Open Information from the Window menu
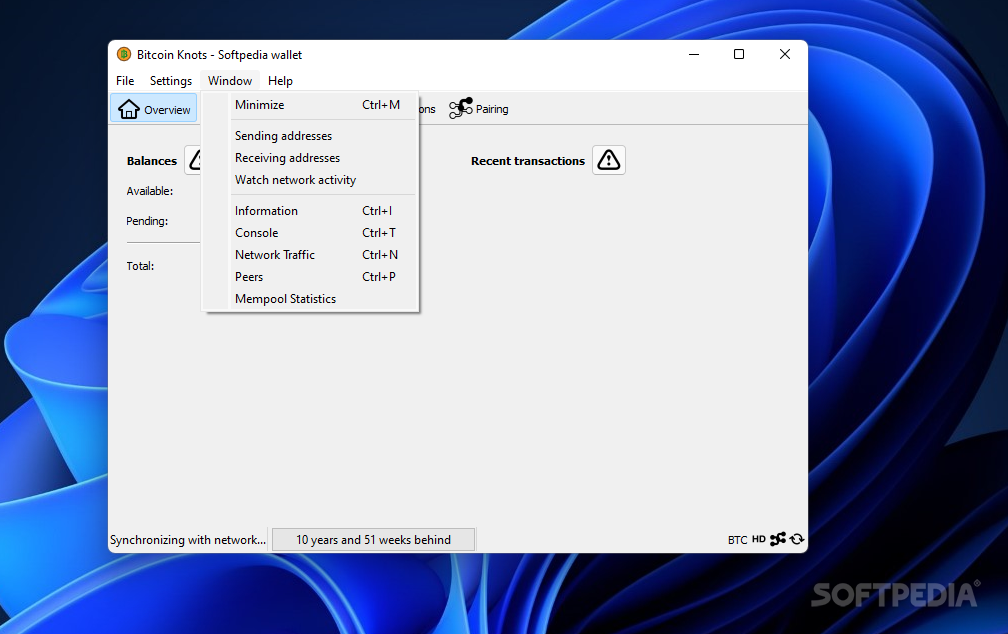The height and width of the screenshot is (634, 1008). pyautogui.click(x=310, y=211)
